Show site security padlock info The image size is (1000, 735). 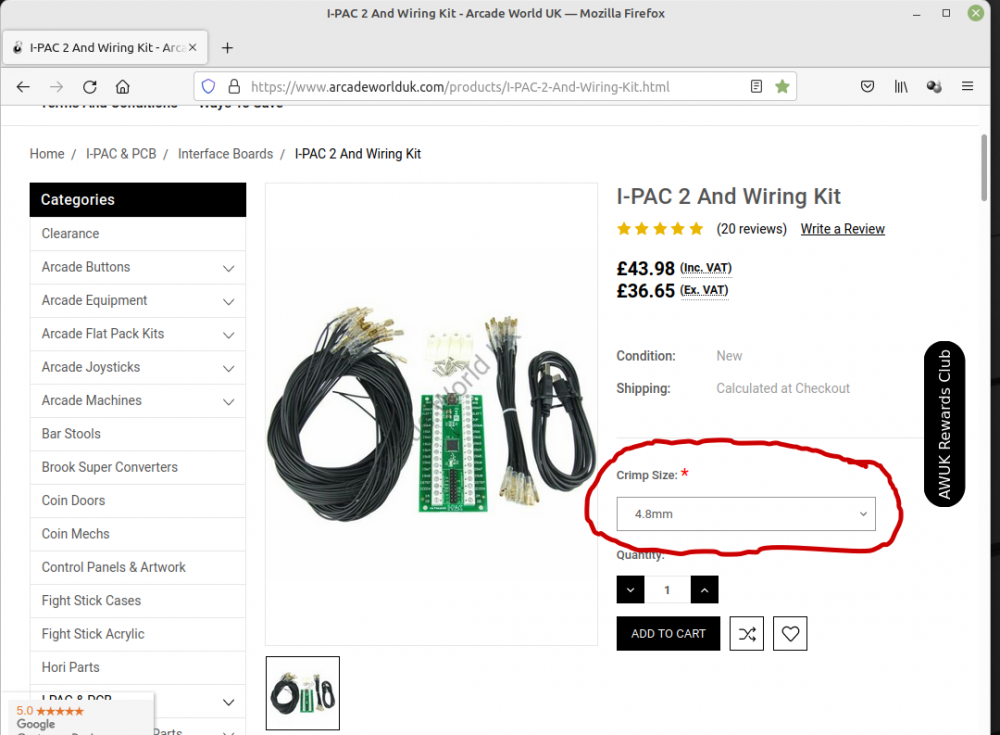pos(234,86)
